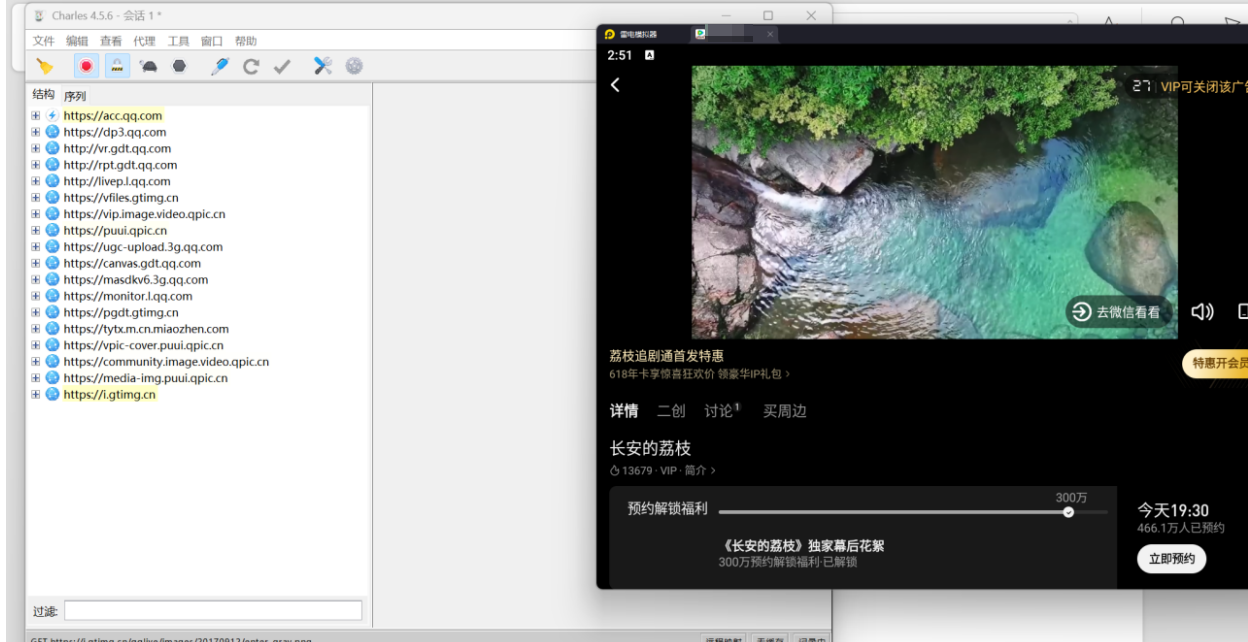Click the 《长安的荔枝》独家幕后花絮 title

click(x=802, y=546)
